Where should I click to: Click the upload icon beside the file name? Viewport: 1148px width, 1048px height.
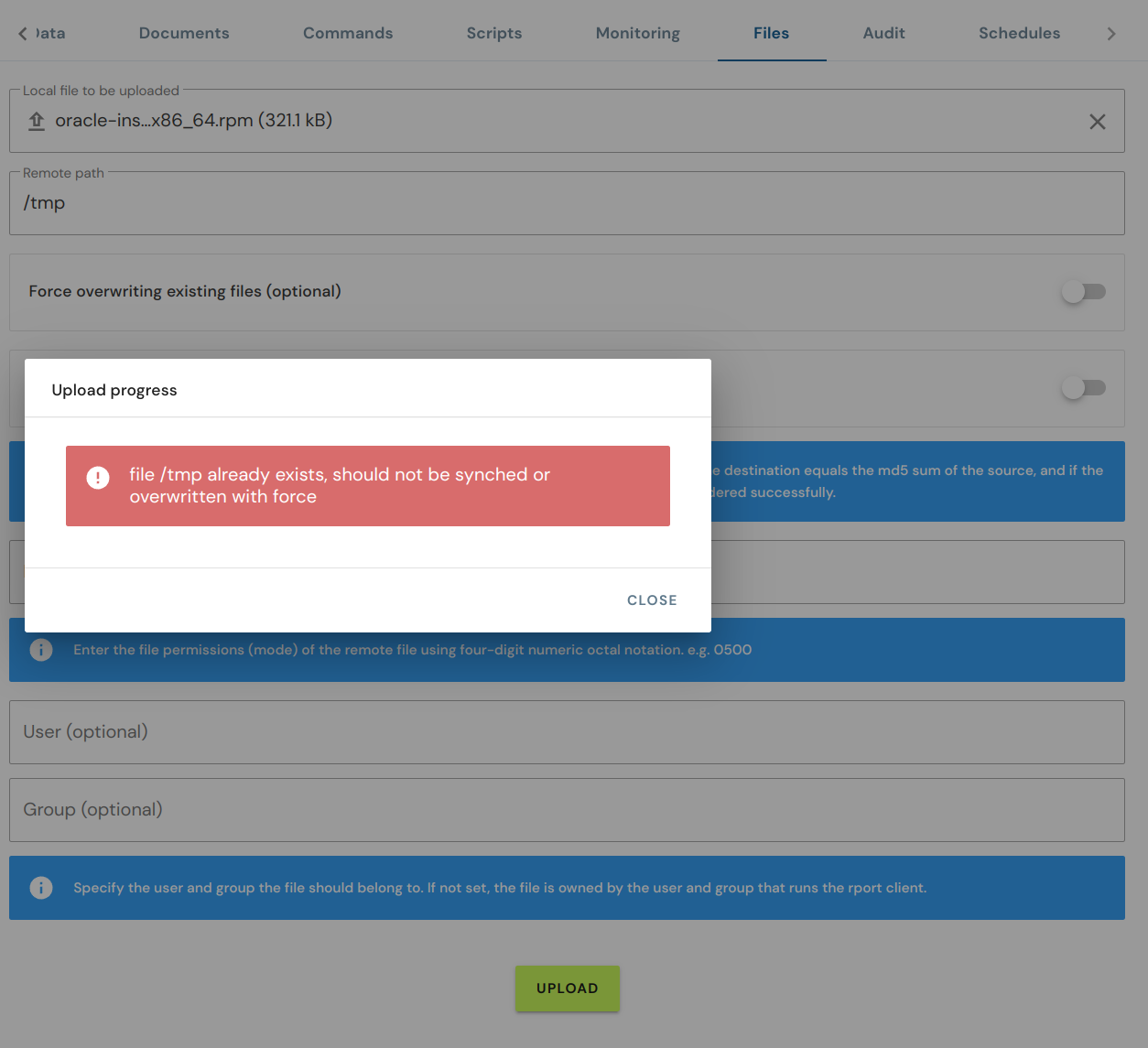(37, 121)
